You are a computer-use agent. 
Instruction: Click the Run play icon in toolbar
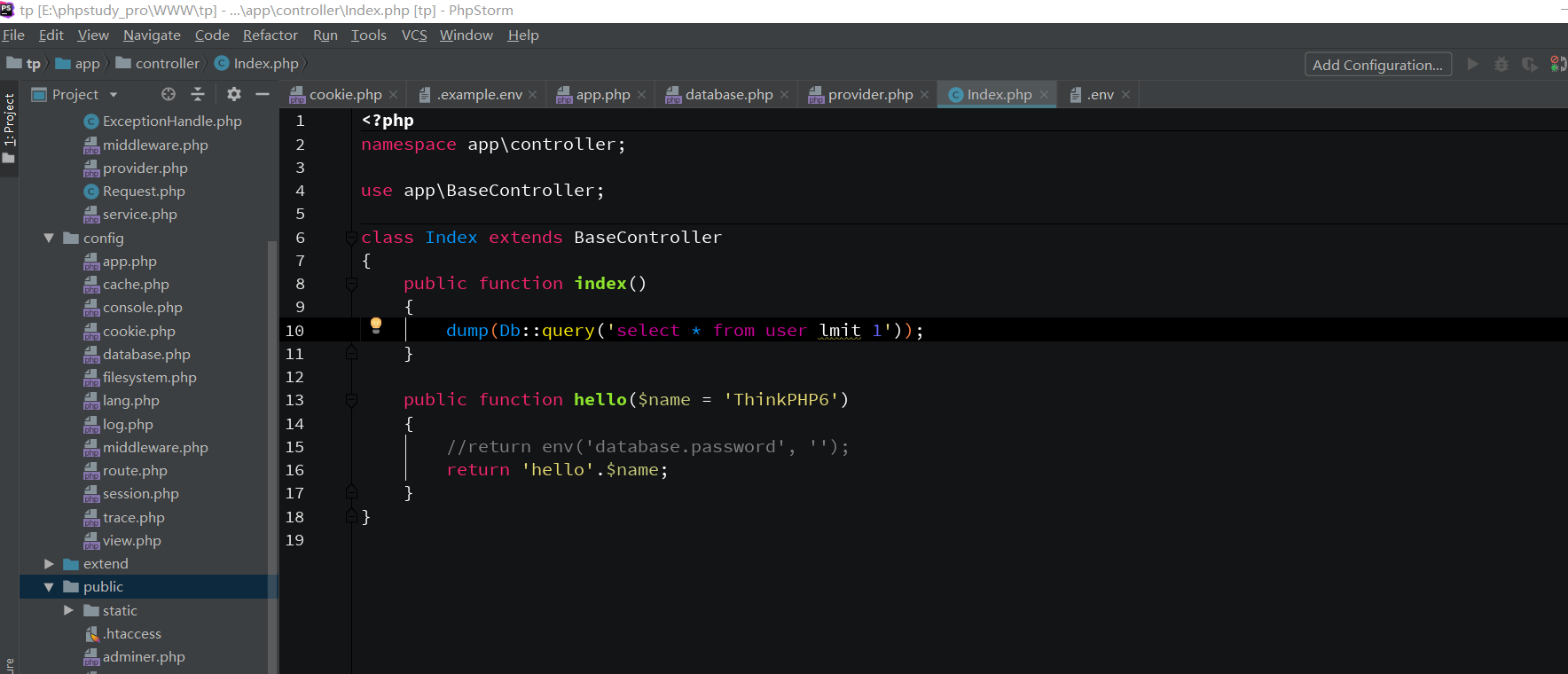(1473, 65)
